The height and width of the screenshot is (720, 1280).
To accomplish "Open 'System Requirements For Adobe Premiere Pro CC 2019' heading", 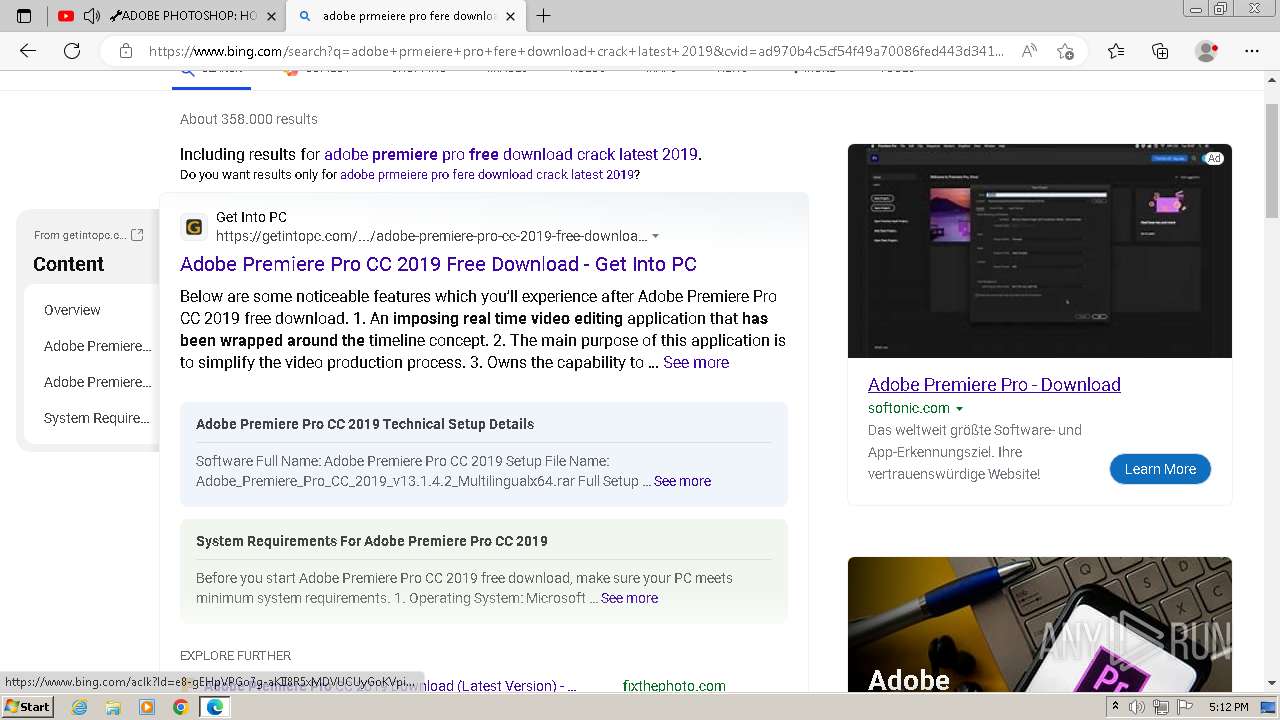I will point(372,541).
